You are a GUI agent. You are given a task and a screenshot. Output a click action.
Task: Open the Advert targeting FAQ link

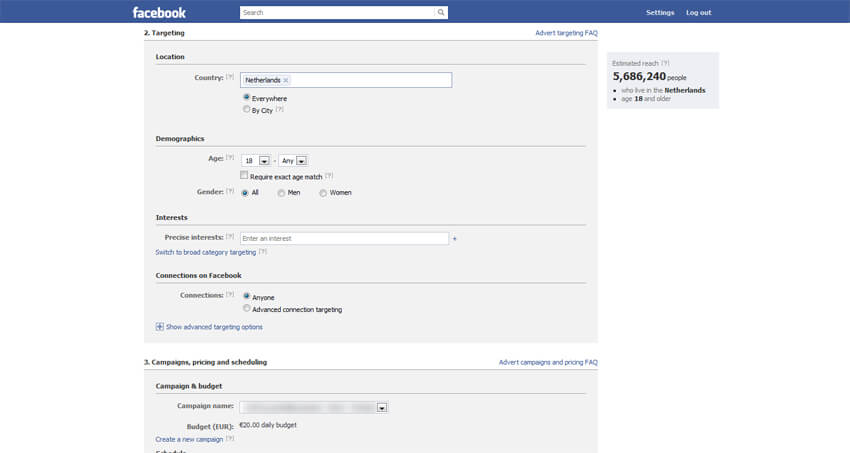(x=566, y=33)
